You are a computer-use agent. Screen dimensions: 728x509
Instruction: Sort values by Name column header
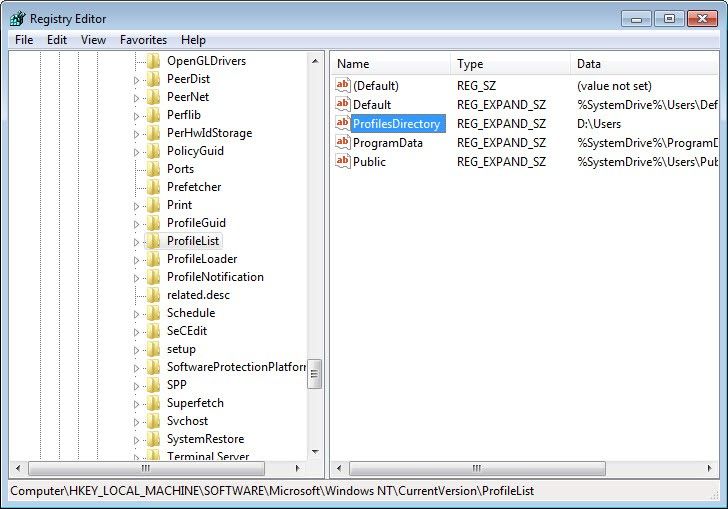pyautogui.click(x=390, y=64)
